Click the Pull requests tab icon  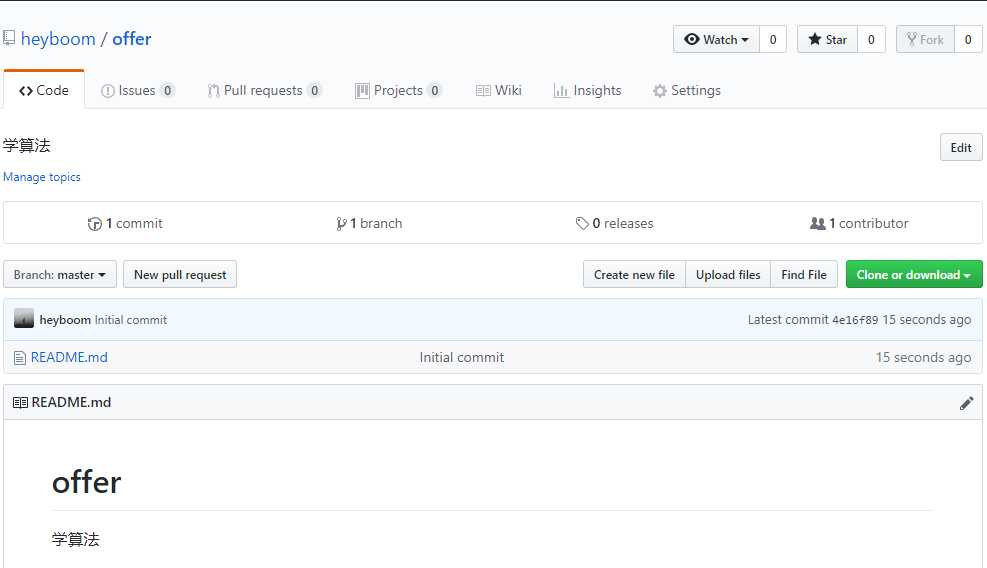pyautogui.click(x=213, y=91)
